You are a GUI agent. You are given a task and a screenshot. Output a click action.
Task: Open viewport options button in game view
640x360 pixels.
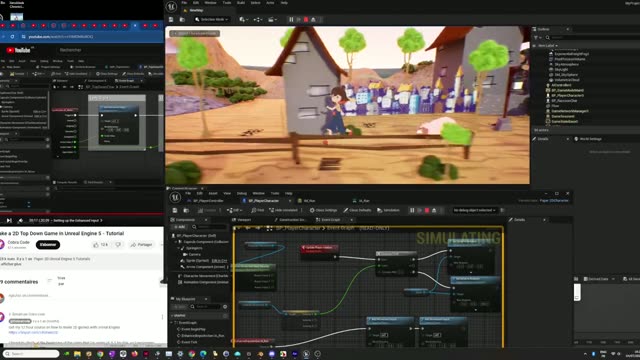[x=174, y=33]
